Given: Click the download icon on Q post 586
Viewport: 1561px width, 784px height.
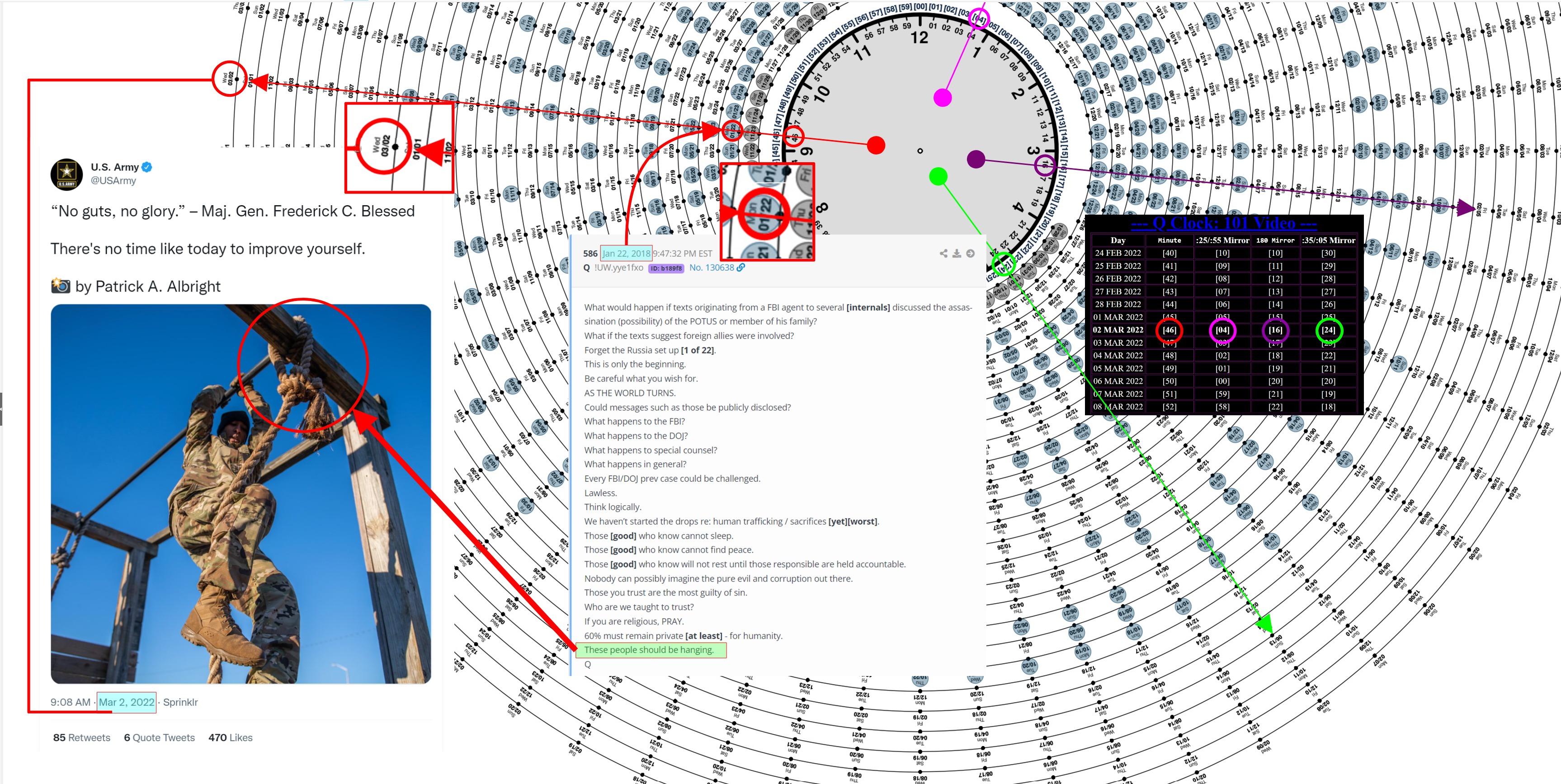Looking at the screenshot, I should (x=957, y=253).
